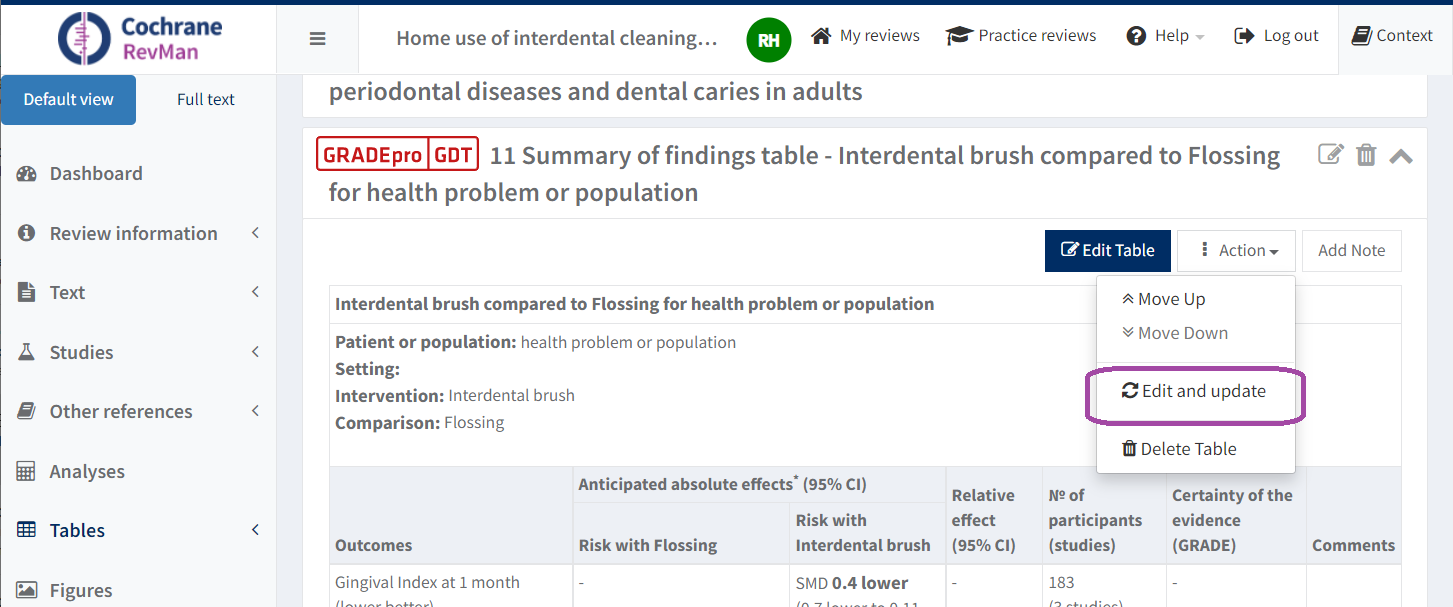Viewport: 1453px width, 607px height.
Task: Expand Other references in sidebar
Action: click(121, 411)
